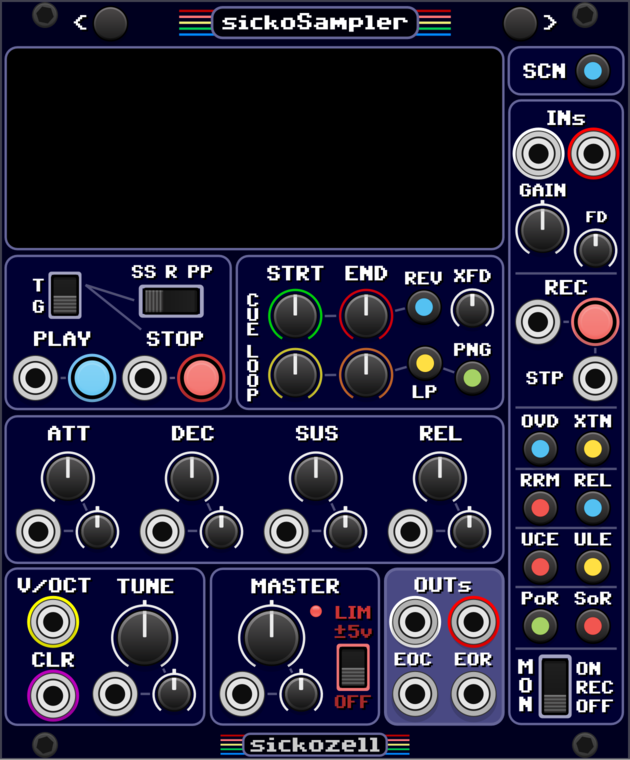Toggle the XTN extend light button
The width and height of the screenshot is (630, 760).
[593, 449]
